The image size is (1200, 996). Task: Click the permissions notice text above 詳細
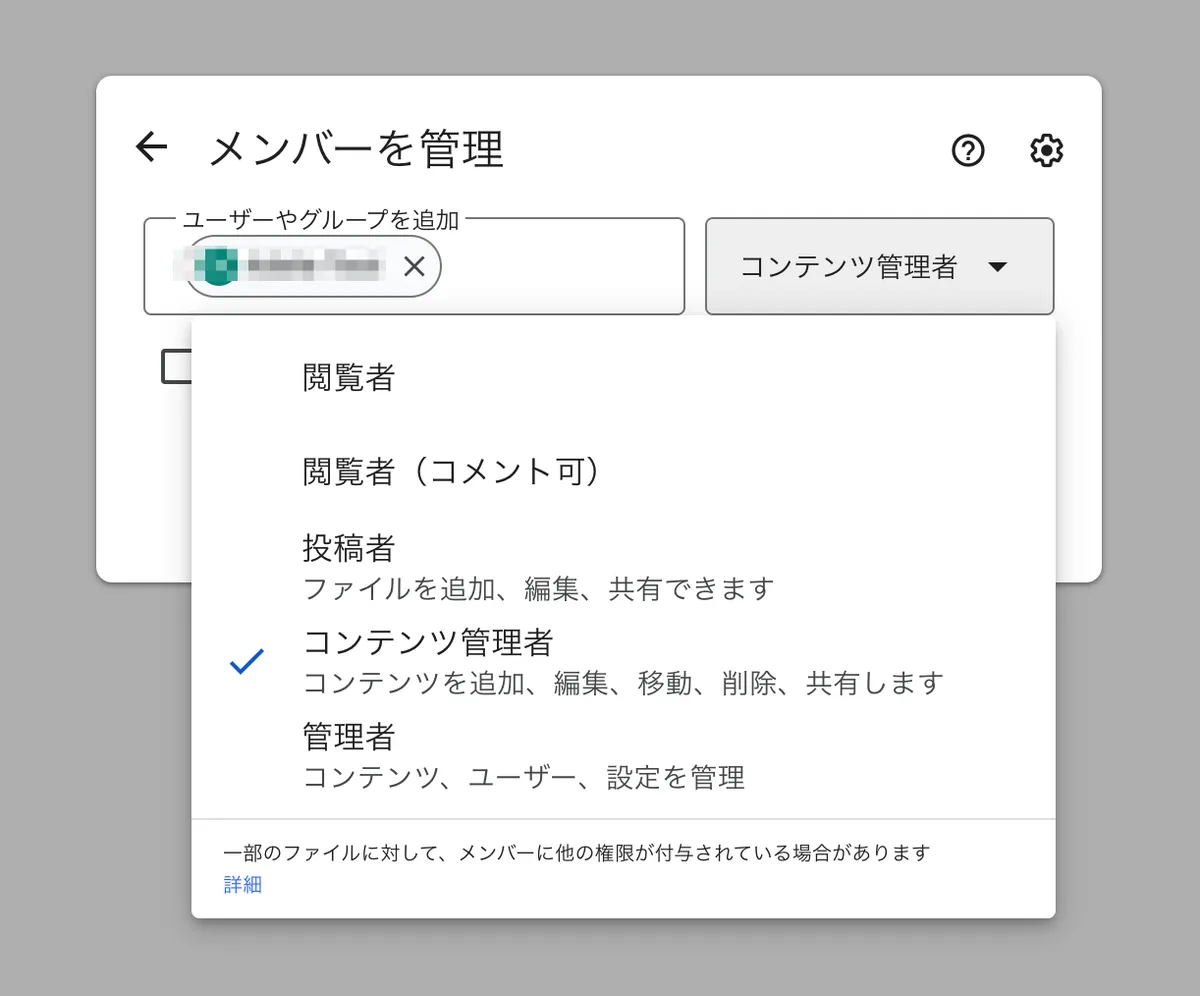pos(577,853)
